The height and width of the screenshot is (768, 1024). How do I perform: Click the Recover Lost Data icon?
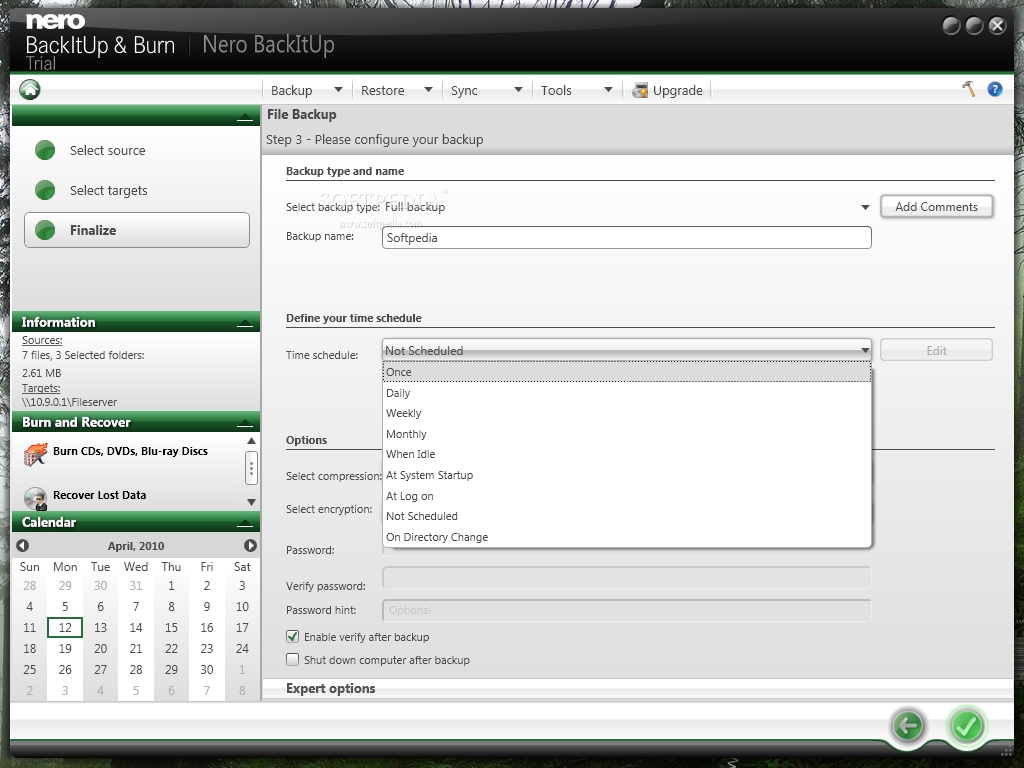point(35,498)
